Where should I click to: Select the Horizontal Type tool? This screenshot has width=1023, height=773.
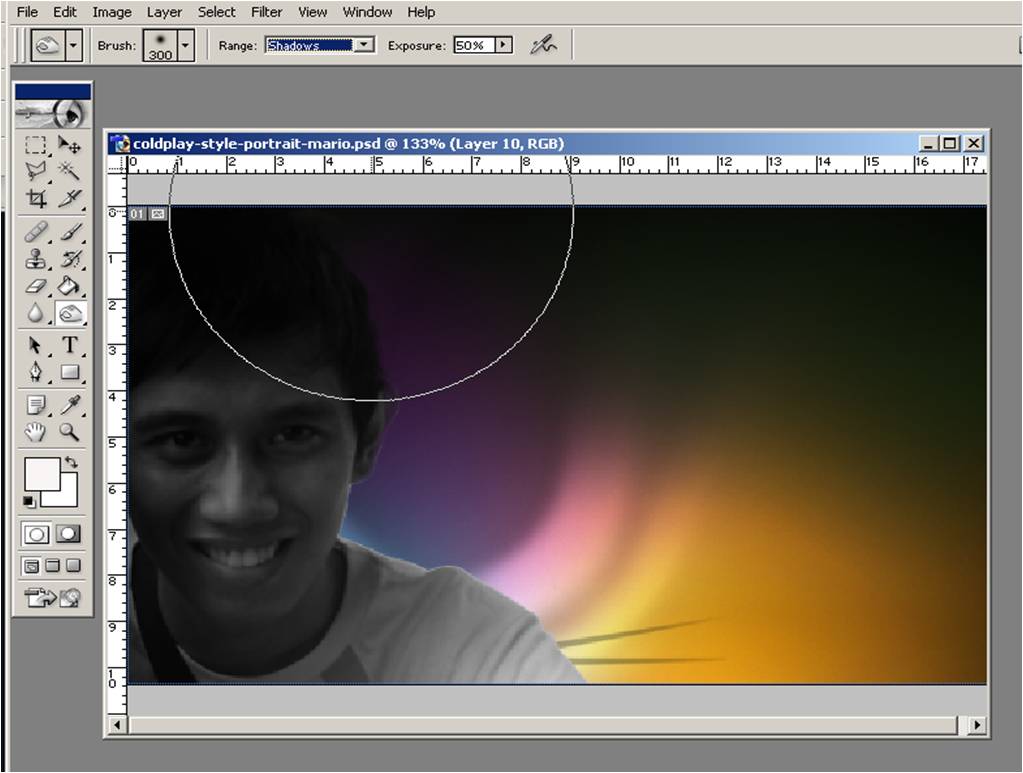[70, 345]
